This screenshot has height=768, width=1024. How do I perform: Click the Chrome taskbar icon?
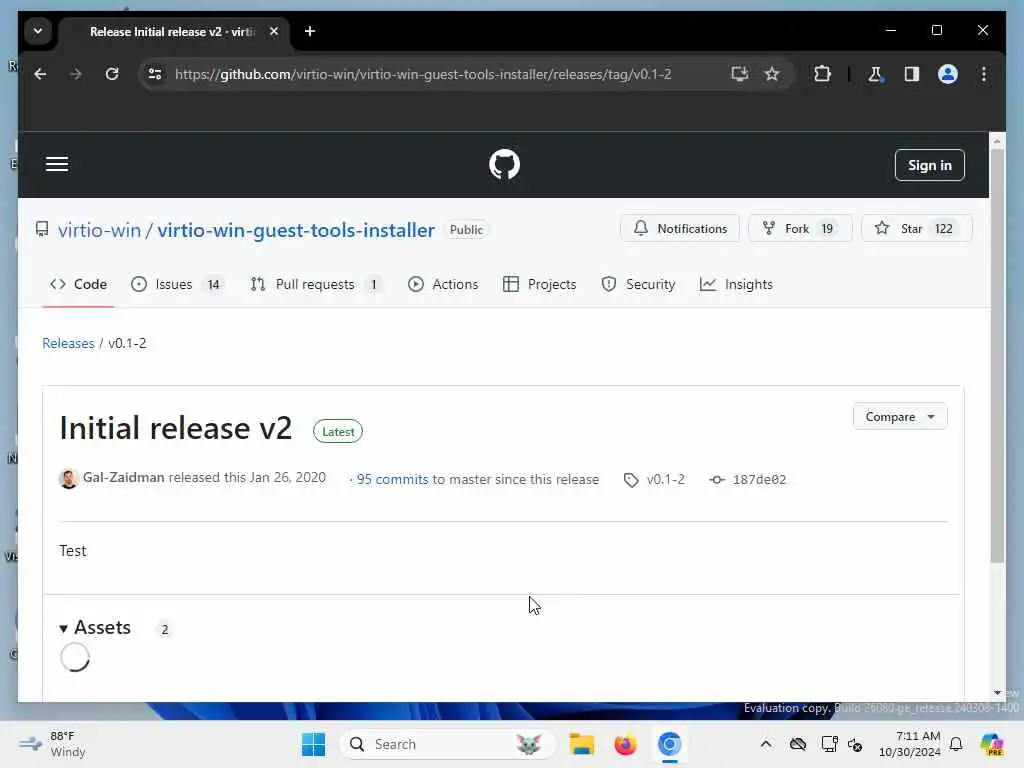pos(669,744)
